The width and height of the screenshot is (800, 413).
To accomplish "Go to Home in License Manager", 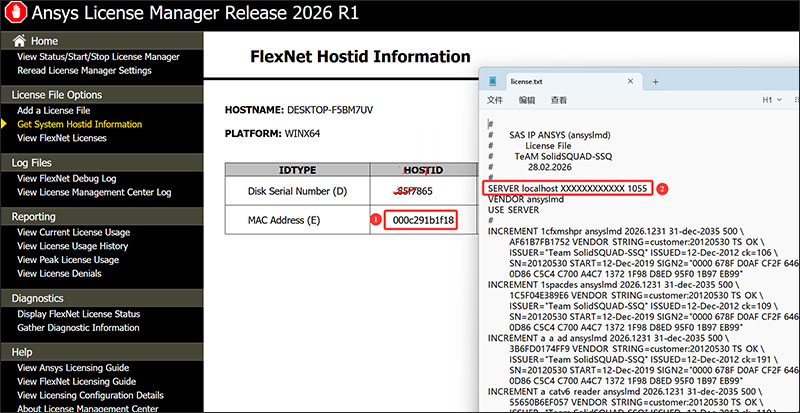I will [x=44, y=41].
